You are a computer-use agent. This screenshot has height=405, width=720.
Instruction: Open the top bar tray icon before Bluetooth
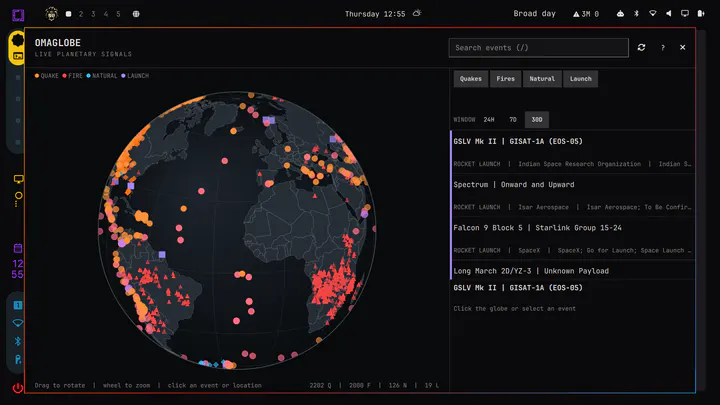click(620, 14)
